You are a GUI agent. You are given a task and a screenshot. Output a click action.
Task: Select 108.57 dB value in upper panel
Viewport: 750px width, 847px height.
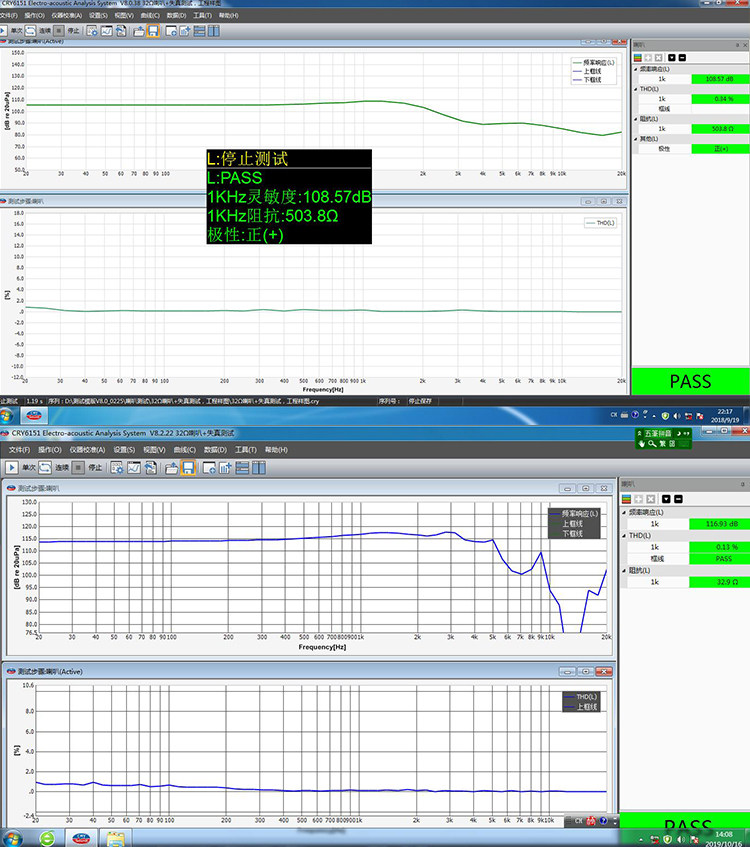coord(720,79)
